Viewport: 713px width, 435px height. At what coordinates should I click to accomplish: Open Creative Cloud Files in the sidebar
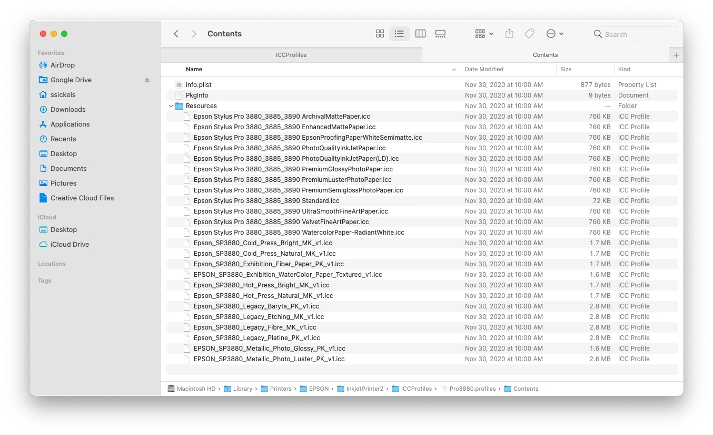coord(82,198)
